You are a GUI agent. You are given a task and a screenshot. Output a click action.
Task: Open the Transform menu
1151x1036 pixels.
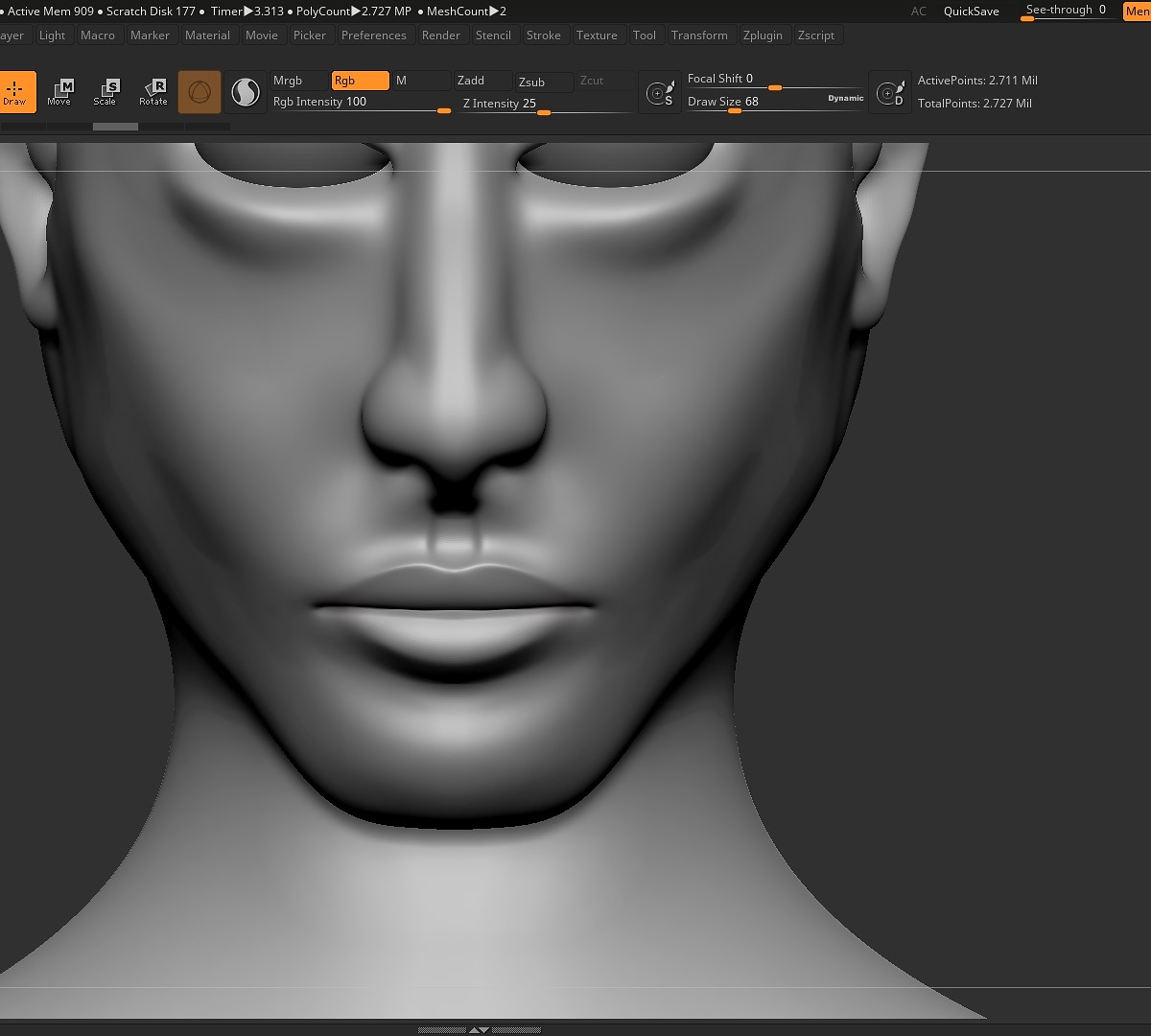(699, 35)
